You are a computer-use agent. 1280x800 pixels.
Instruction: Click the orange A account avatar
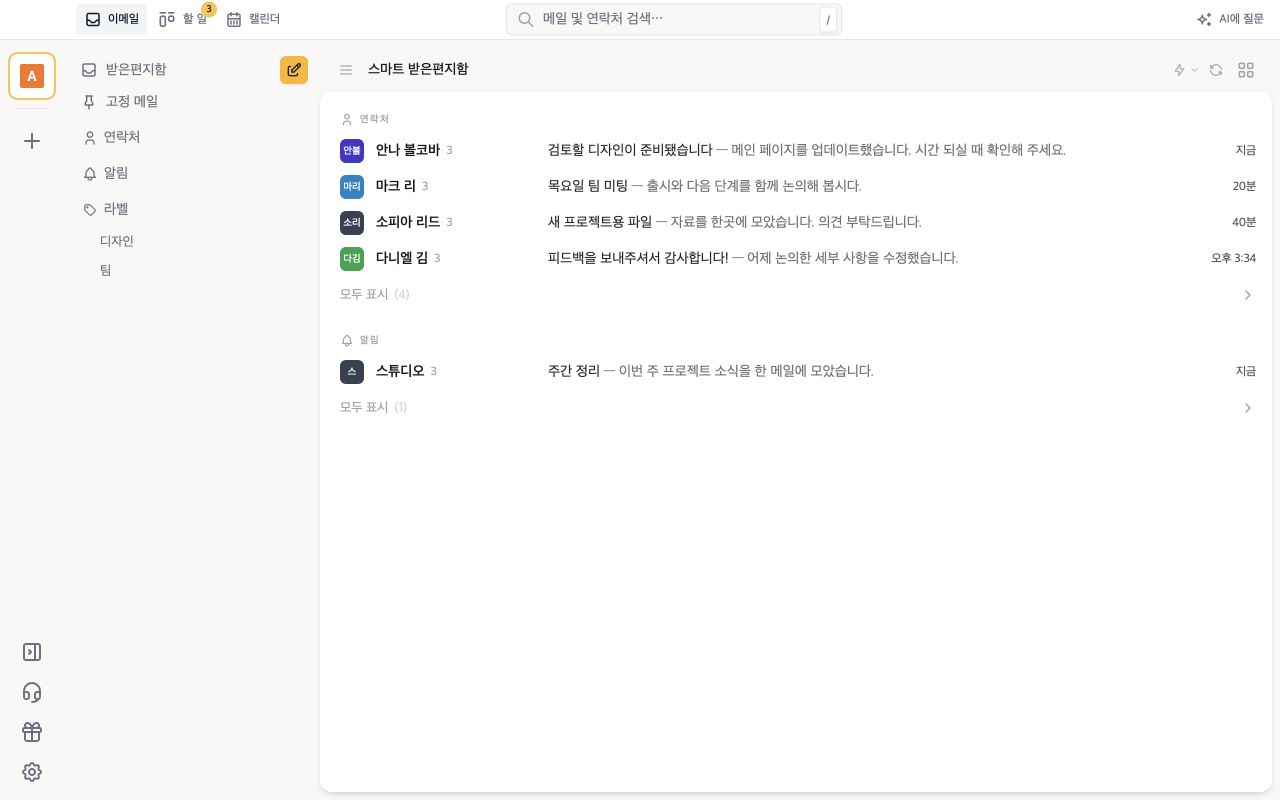point(32,76)
